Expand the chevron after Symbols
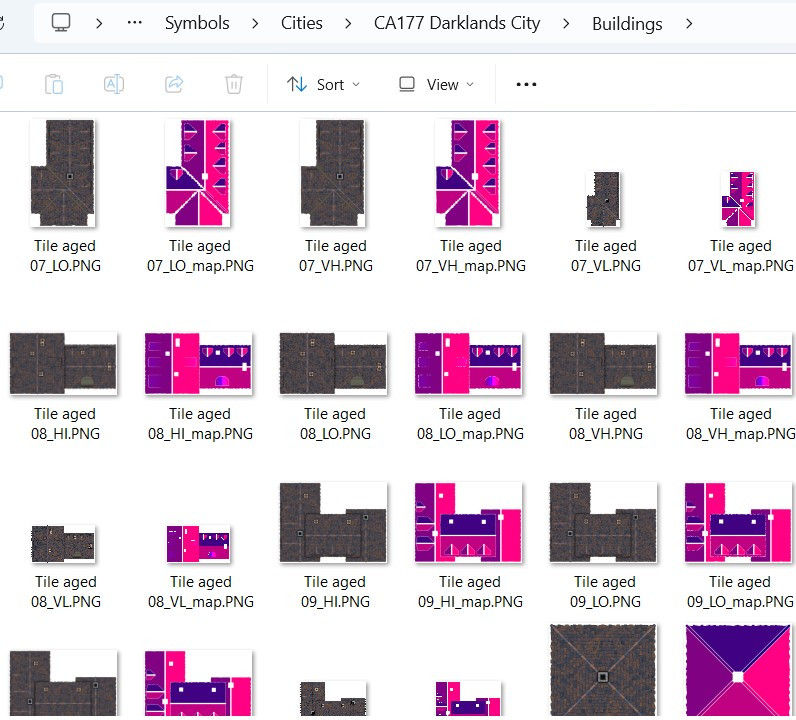This screenshot has height=720, width=796. pyautogui.click(x=255, y=23)
